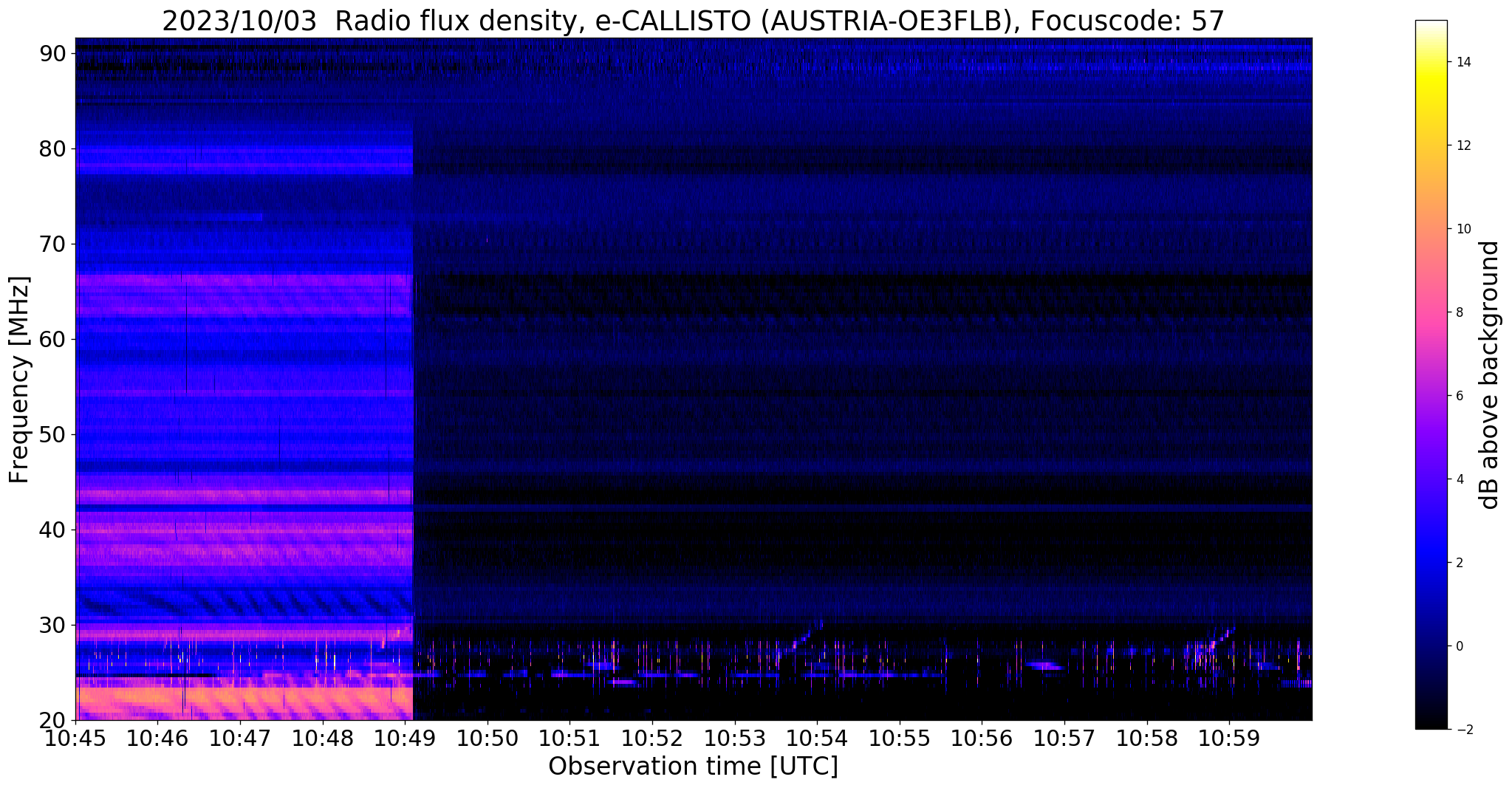This screenshot has width=1512, height=788.
Task: Click the colorbar tick value 4
Action: point(1460,479)
